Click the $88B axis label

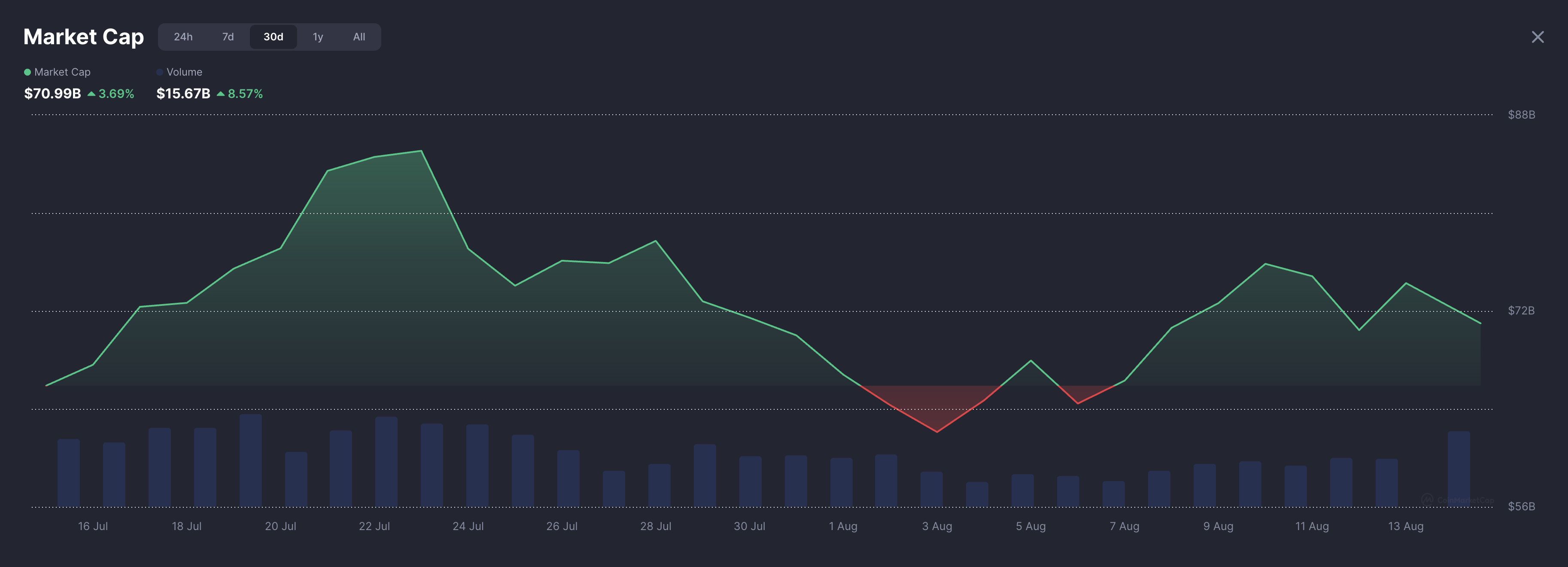tap(1522, 115)
